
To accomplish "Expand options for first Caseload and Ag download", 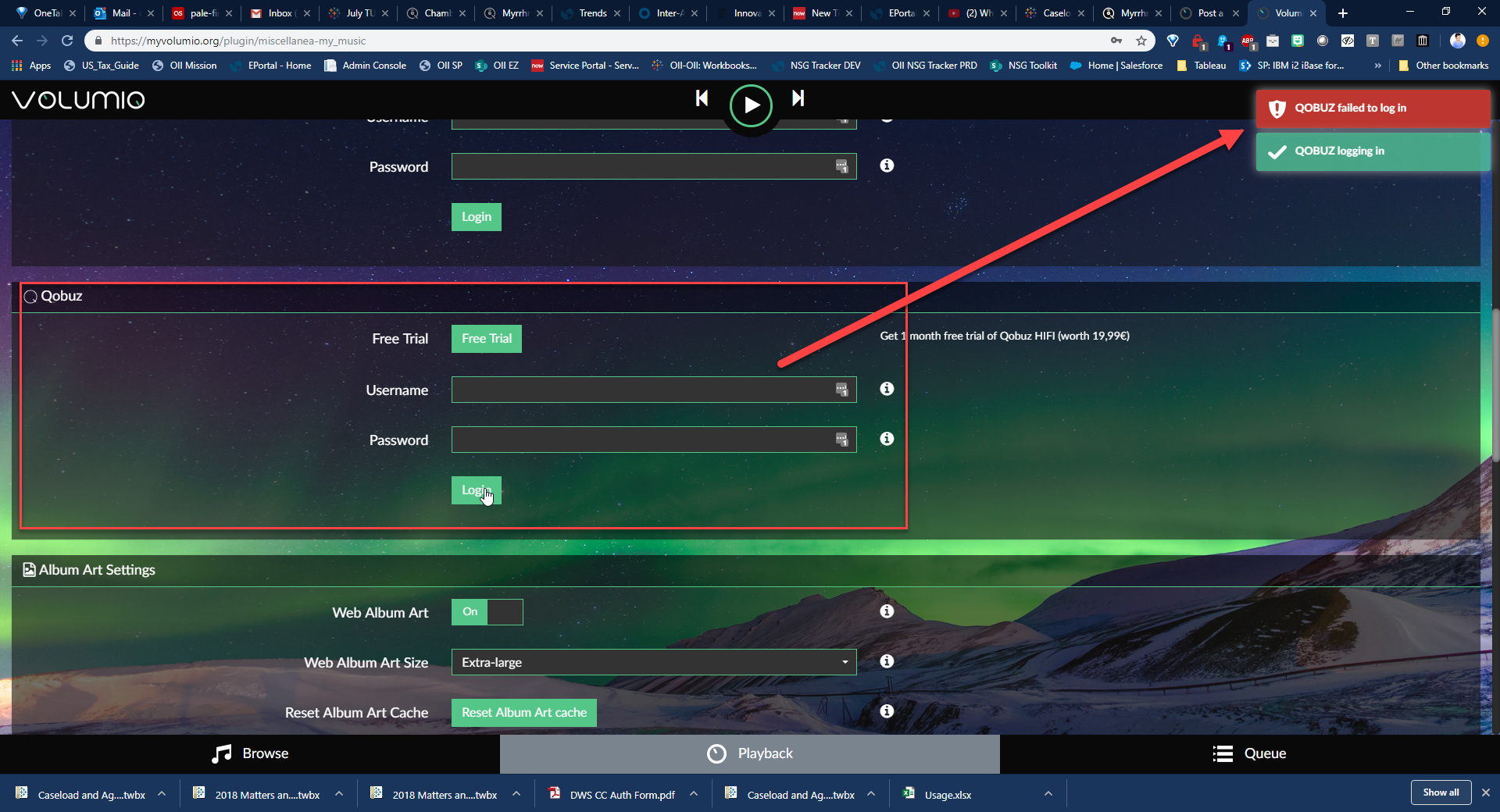I will click(x=161, y=794).
